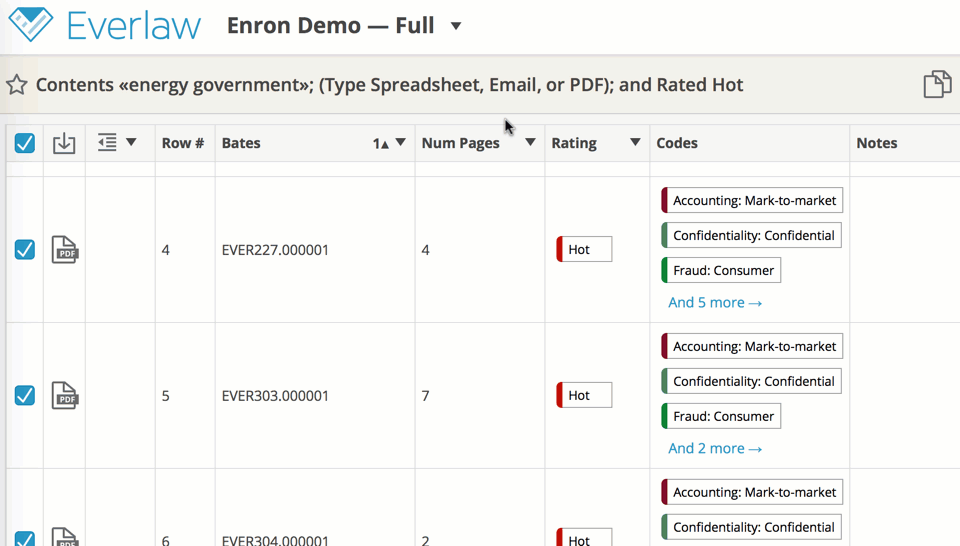Open the Num Pages column dropdown
The height and width of the screenshot is (546, 960).
530,143
